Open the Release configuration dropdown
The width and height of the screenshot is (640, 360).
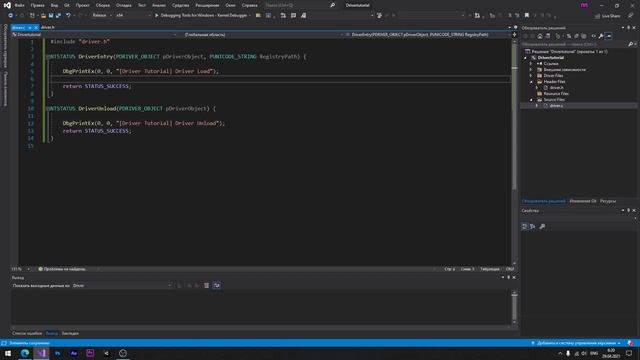[x=102, y=16]
